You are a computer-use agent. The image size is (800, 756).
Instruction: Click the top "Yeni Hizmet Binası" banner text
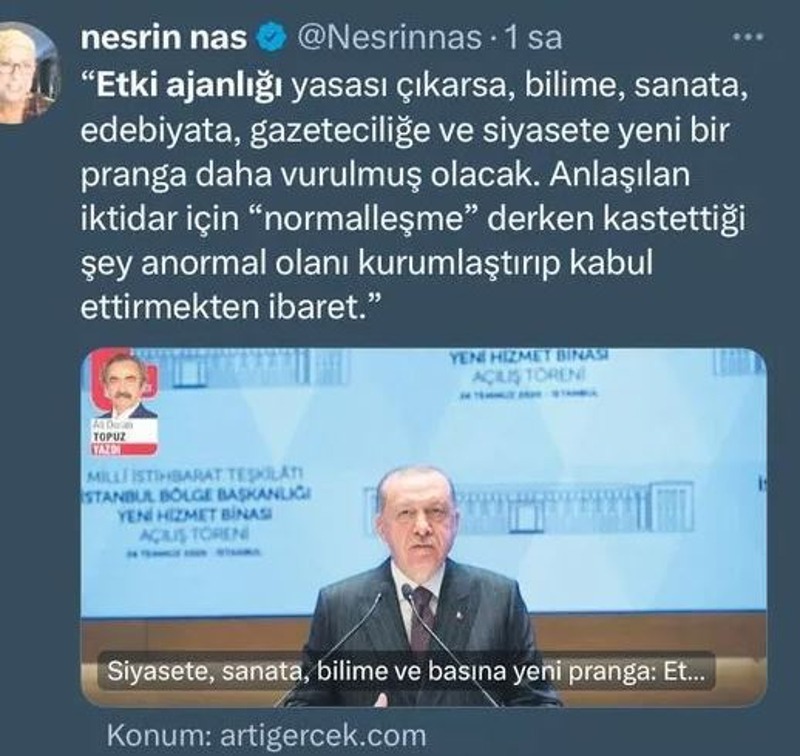(x=529, y=357)
